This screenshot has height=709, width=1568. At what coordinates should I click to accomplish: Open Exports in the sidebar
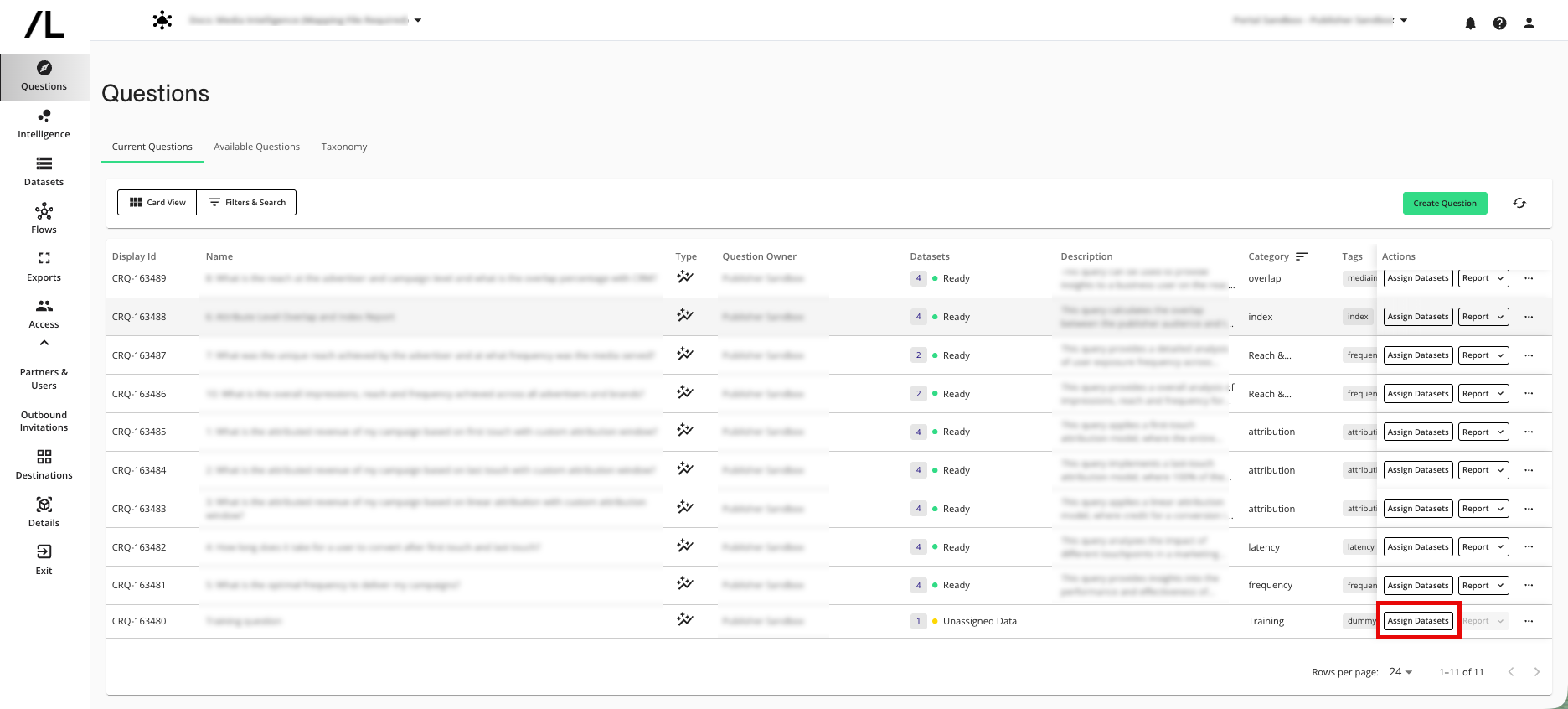44,267
